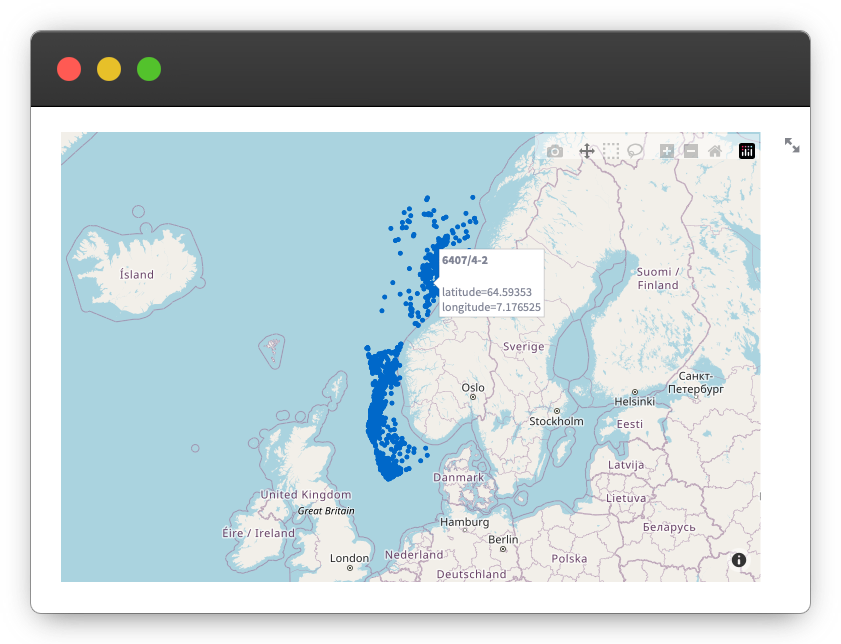
Task: Choose the Lasso Select tool
Action: tap(635, 151)
